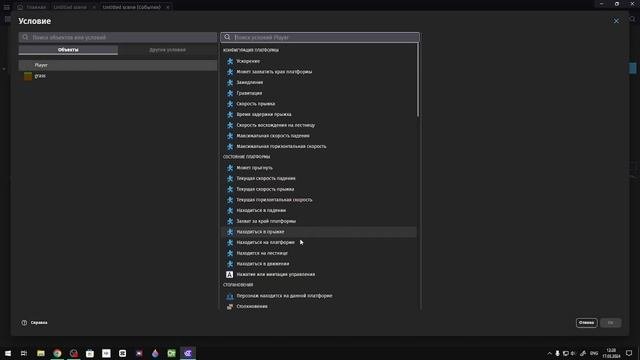Open the Справка help link

click(x=35, y=323)
